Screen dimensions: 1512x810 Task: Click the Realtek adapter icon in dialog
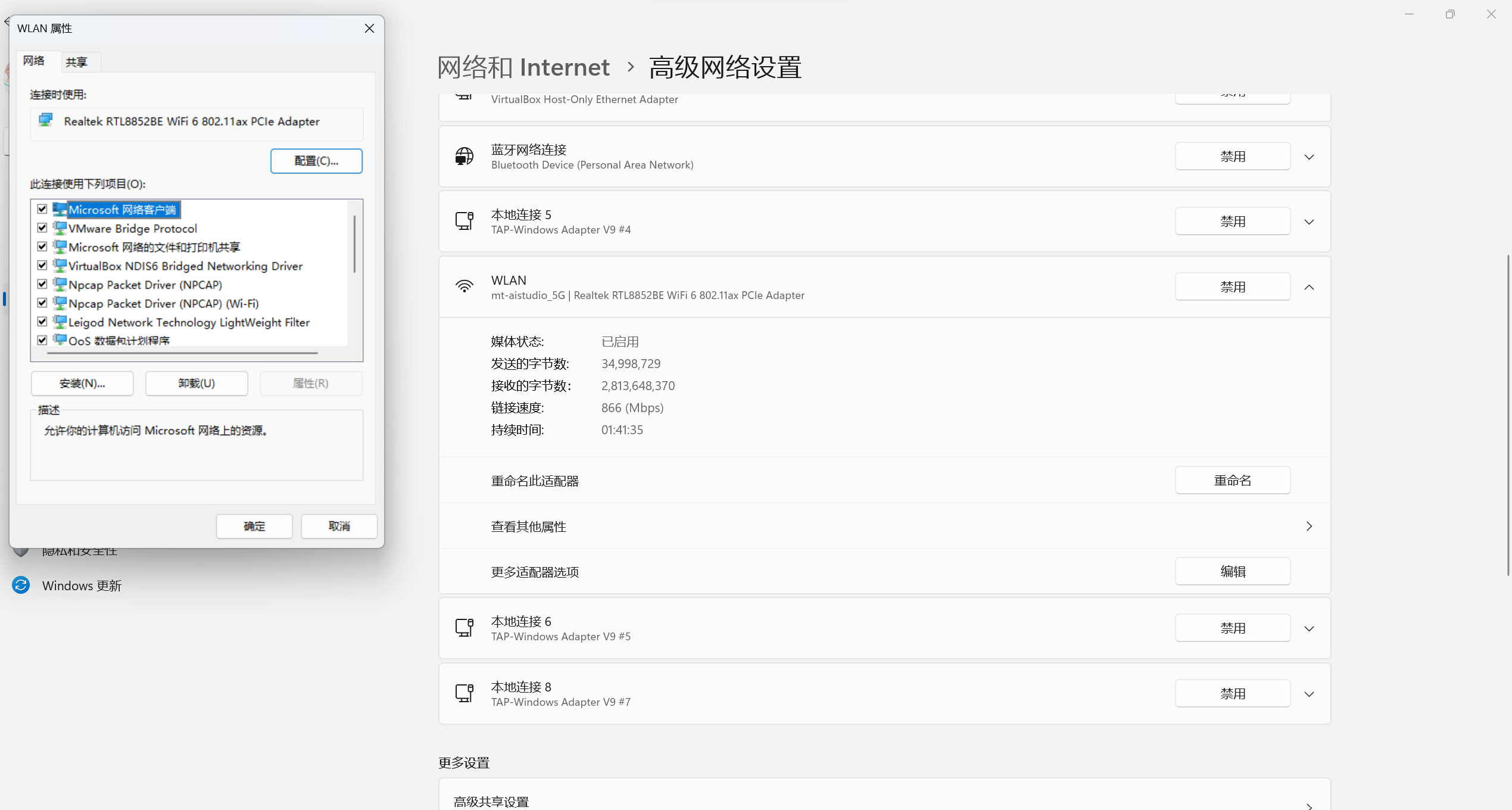click(46, 120)
